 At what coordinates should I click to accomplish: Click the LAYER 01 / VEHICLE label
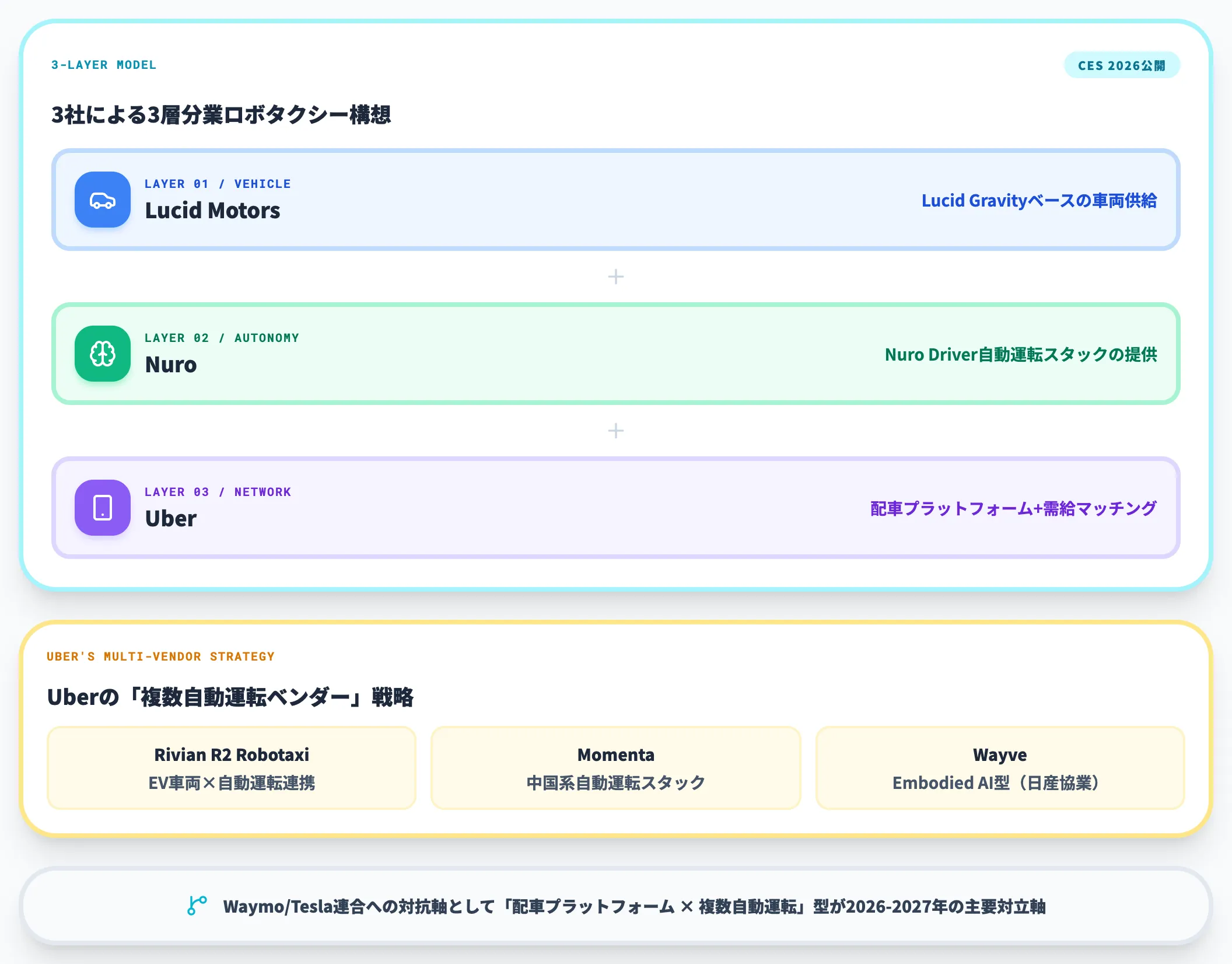(218, 184)
